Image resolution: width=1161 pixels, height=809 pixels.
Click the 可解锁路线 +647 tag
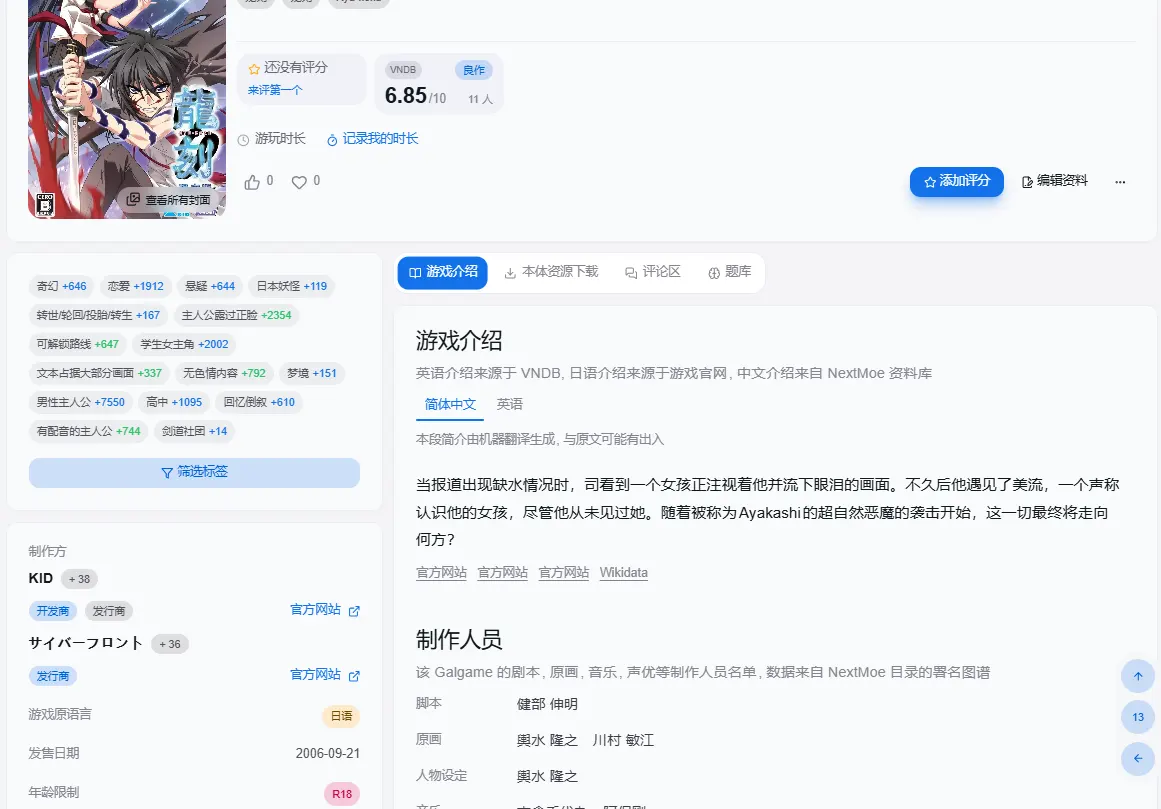coord(78,344)
